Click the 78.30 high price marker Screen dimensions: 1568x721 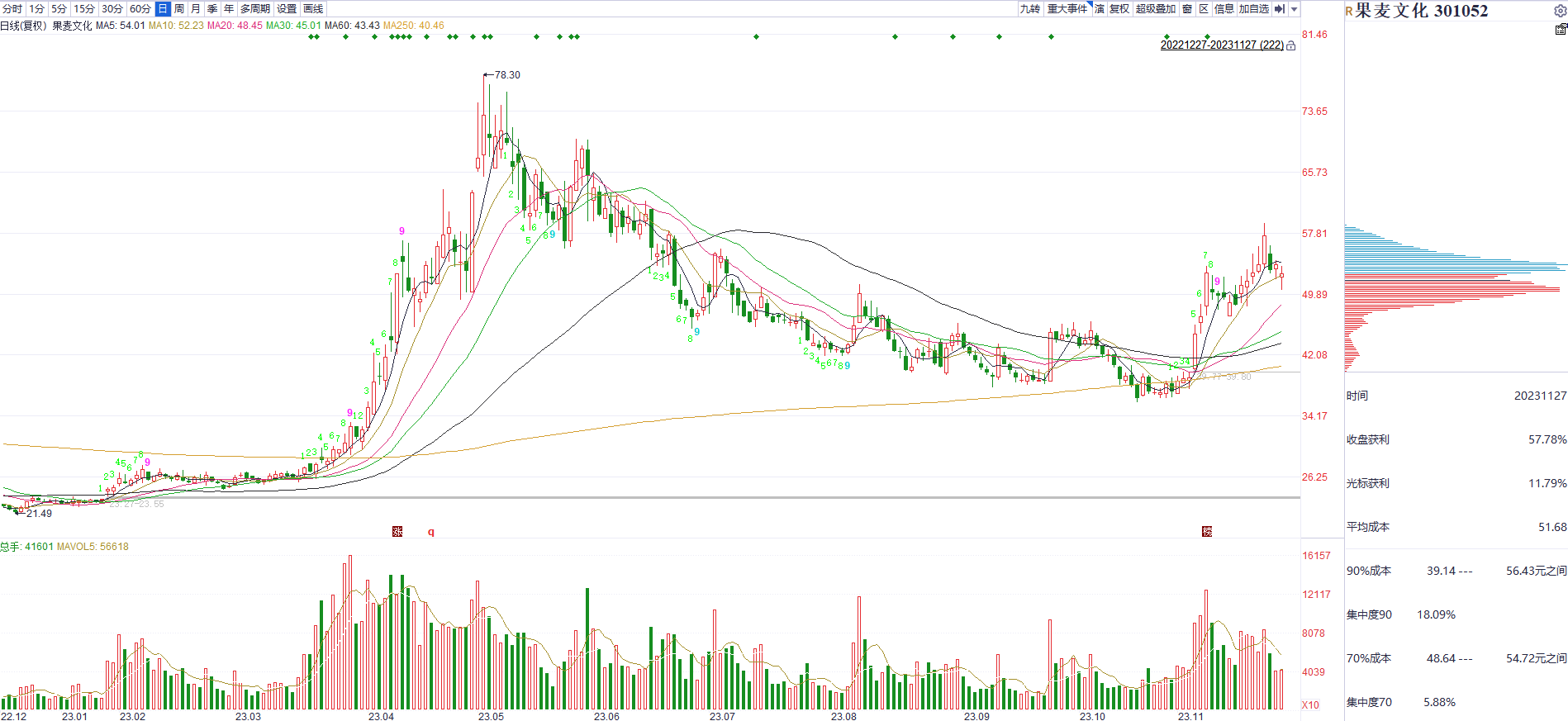click(x=507, y=75)
